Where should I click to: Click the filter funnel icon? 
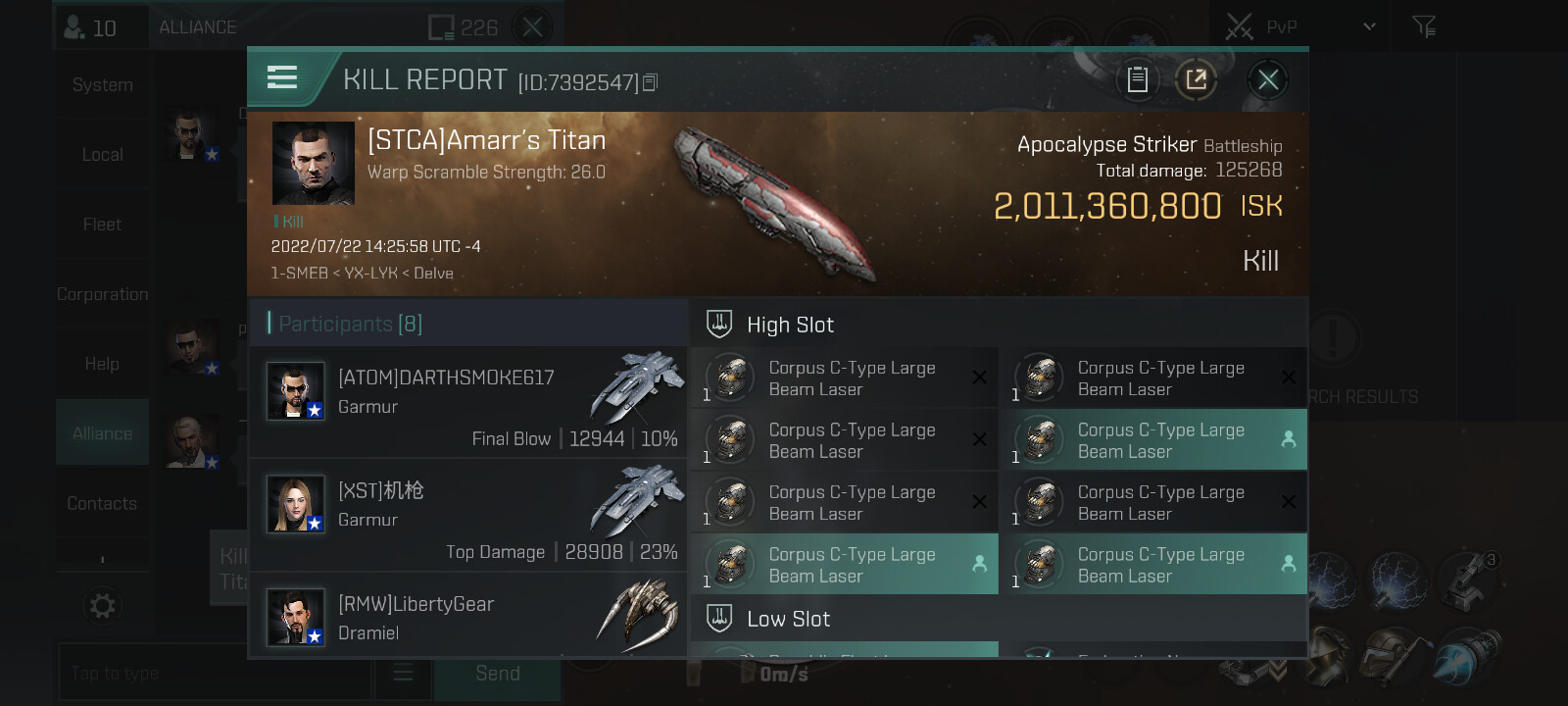pyautogui.click(x=1424, y=26)
